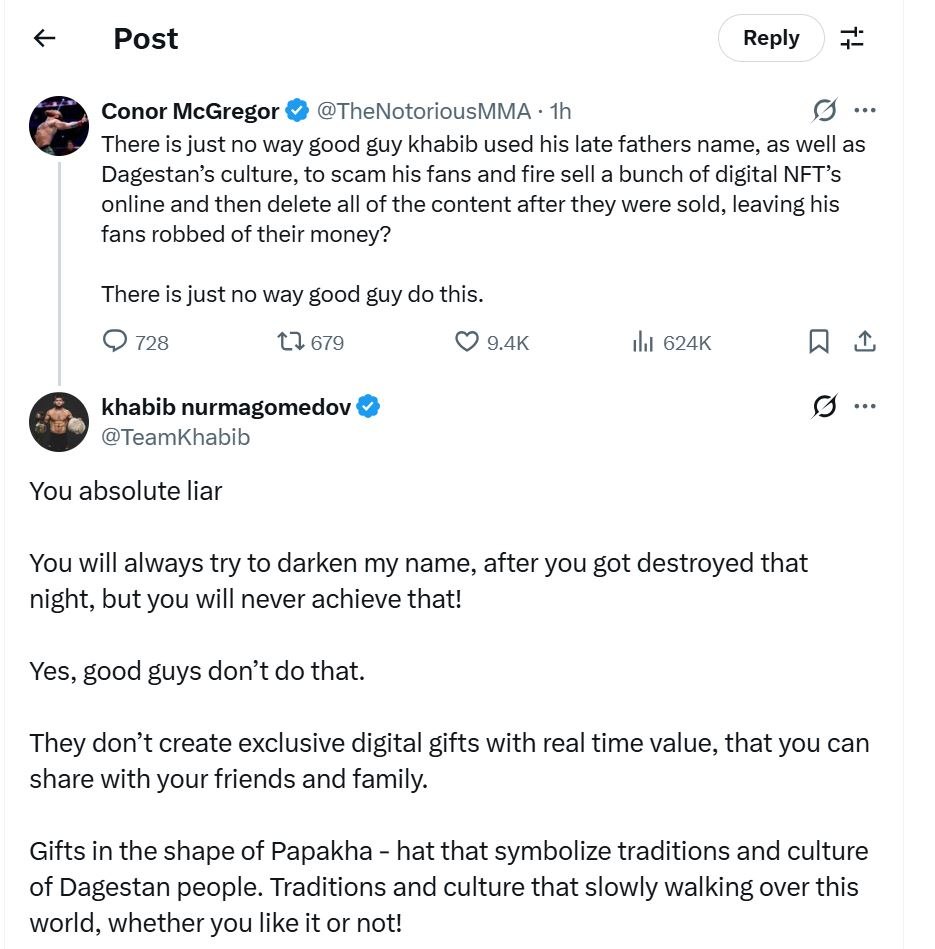Click the verified badge next to khabib nurmagomedov

pos(367,405)
